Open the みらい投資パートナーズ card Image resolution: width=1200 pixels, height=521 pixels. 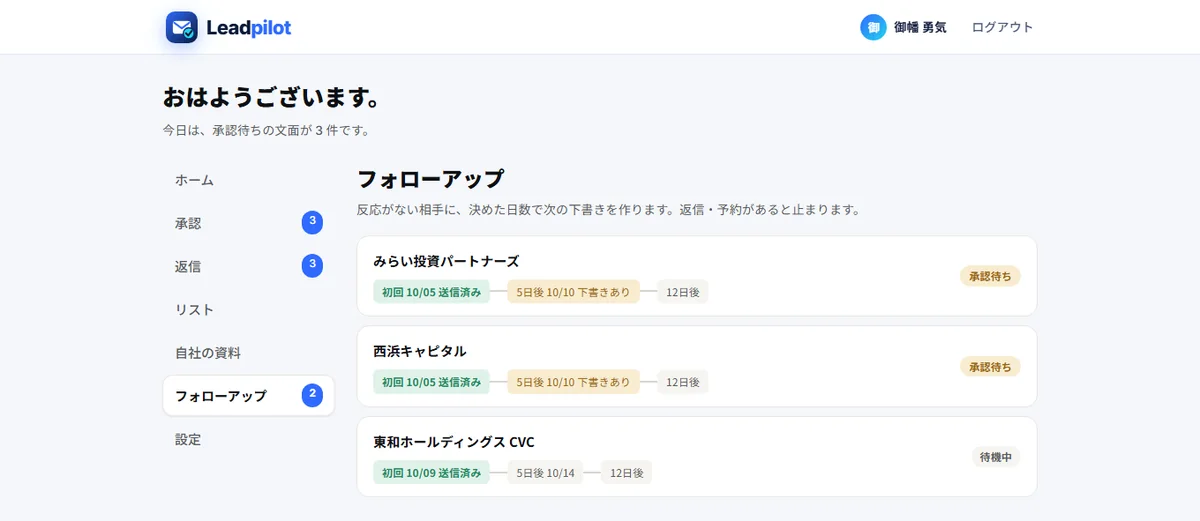[697, 276]
